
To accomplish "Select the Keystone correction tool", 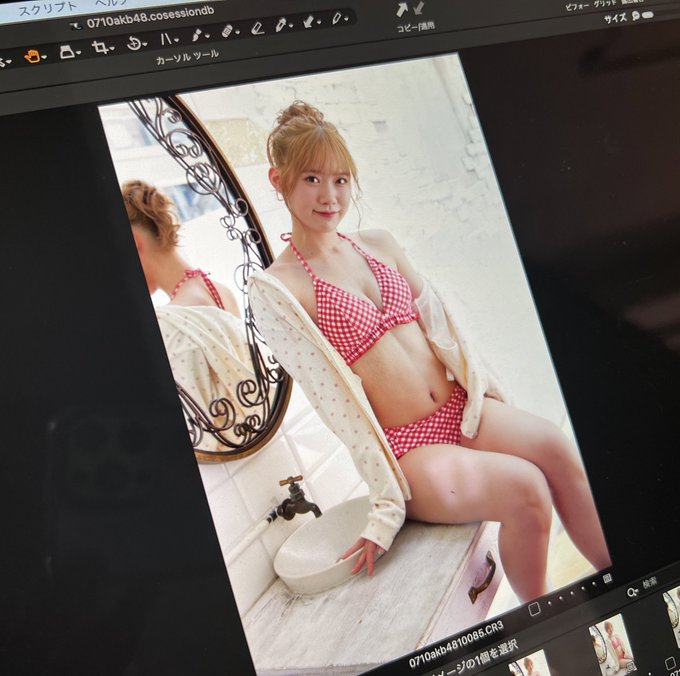I will [67, 52].
